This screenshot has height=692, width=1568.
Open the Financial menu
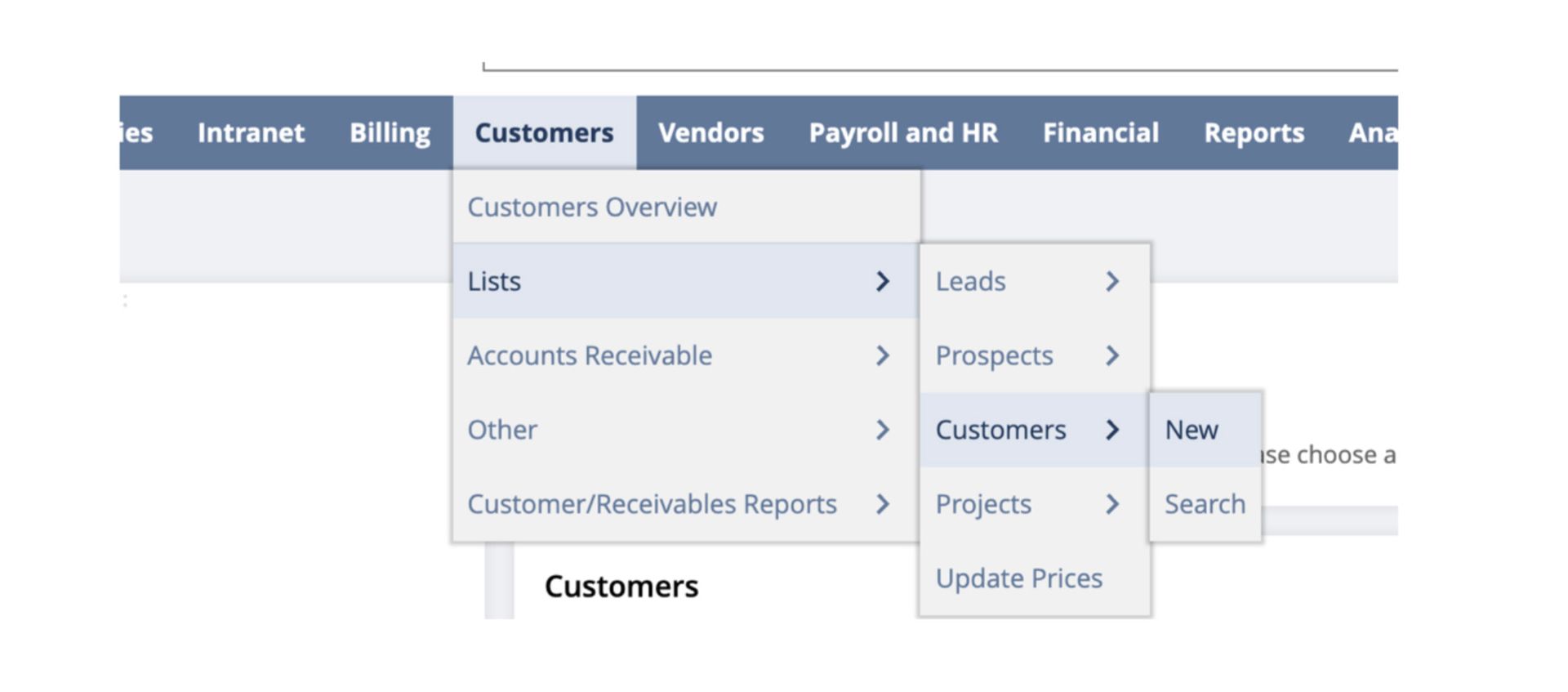tap(1101, 132)
